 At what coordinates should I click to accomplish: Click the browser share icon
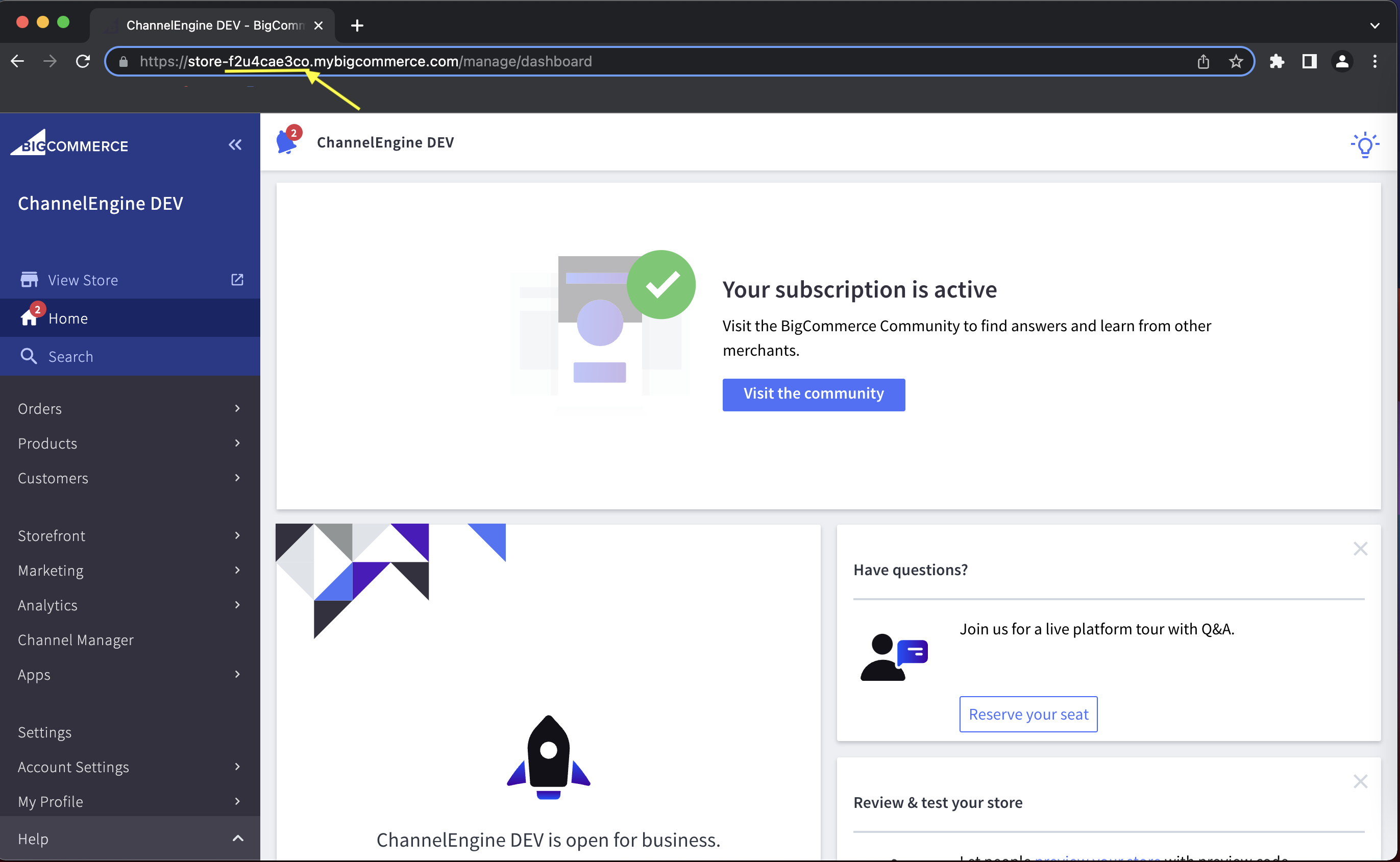coord(1203,62)
